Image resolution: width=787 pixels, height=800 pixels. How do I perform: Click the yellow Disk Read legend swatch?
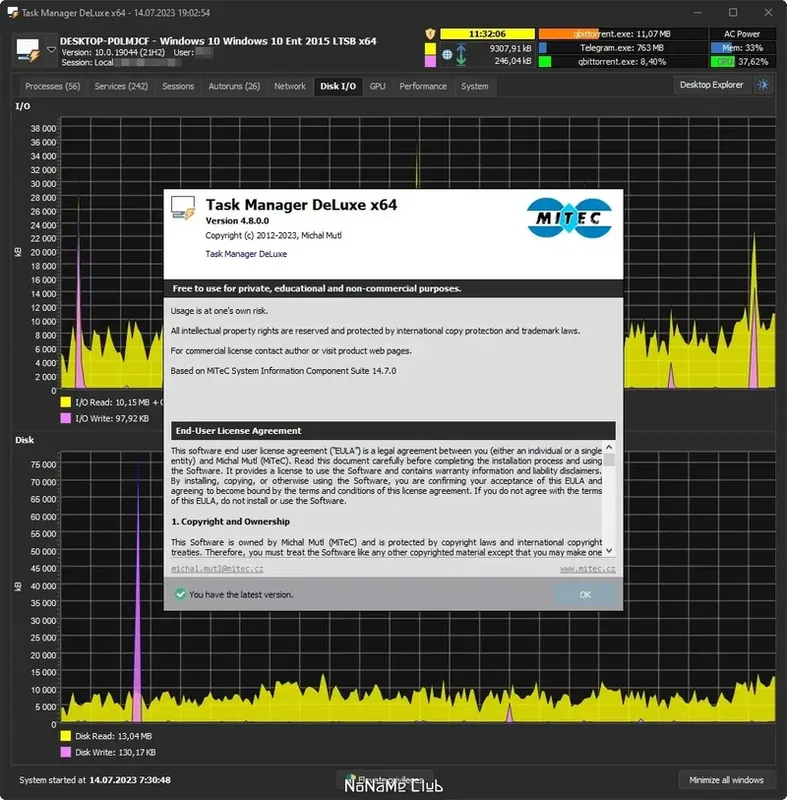tap(66, 736)
